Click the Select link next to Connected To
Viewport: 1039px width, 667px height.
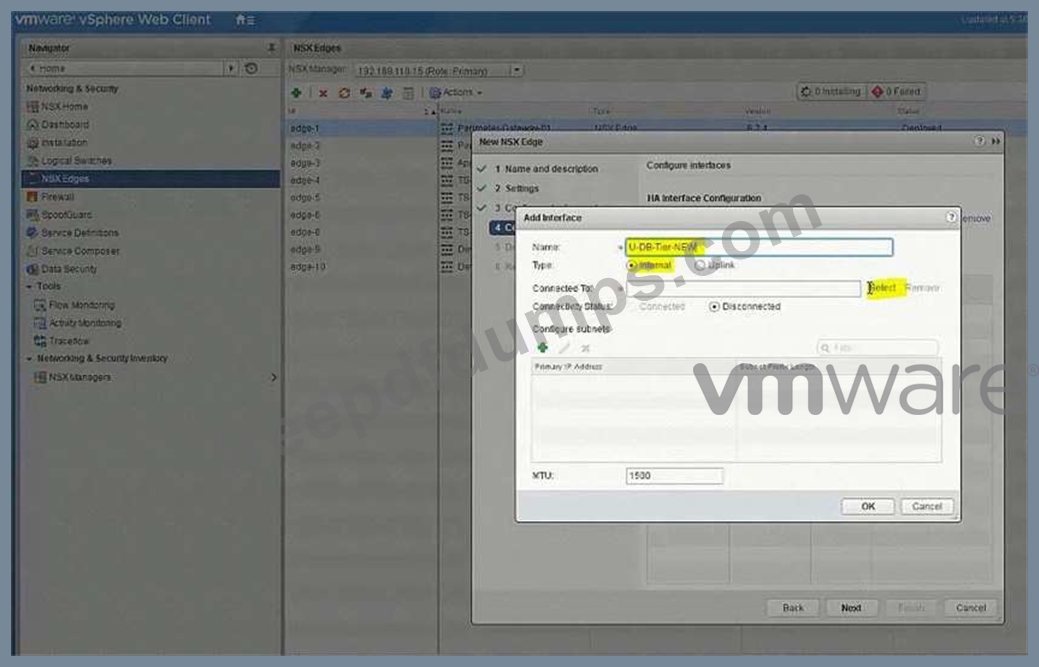coord(883,287)
